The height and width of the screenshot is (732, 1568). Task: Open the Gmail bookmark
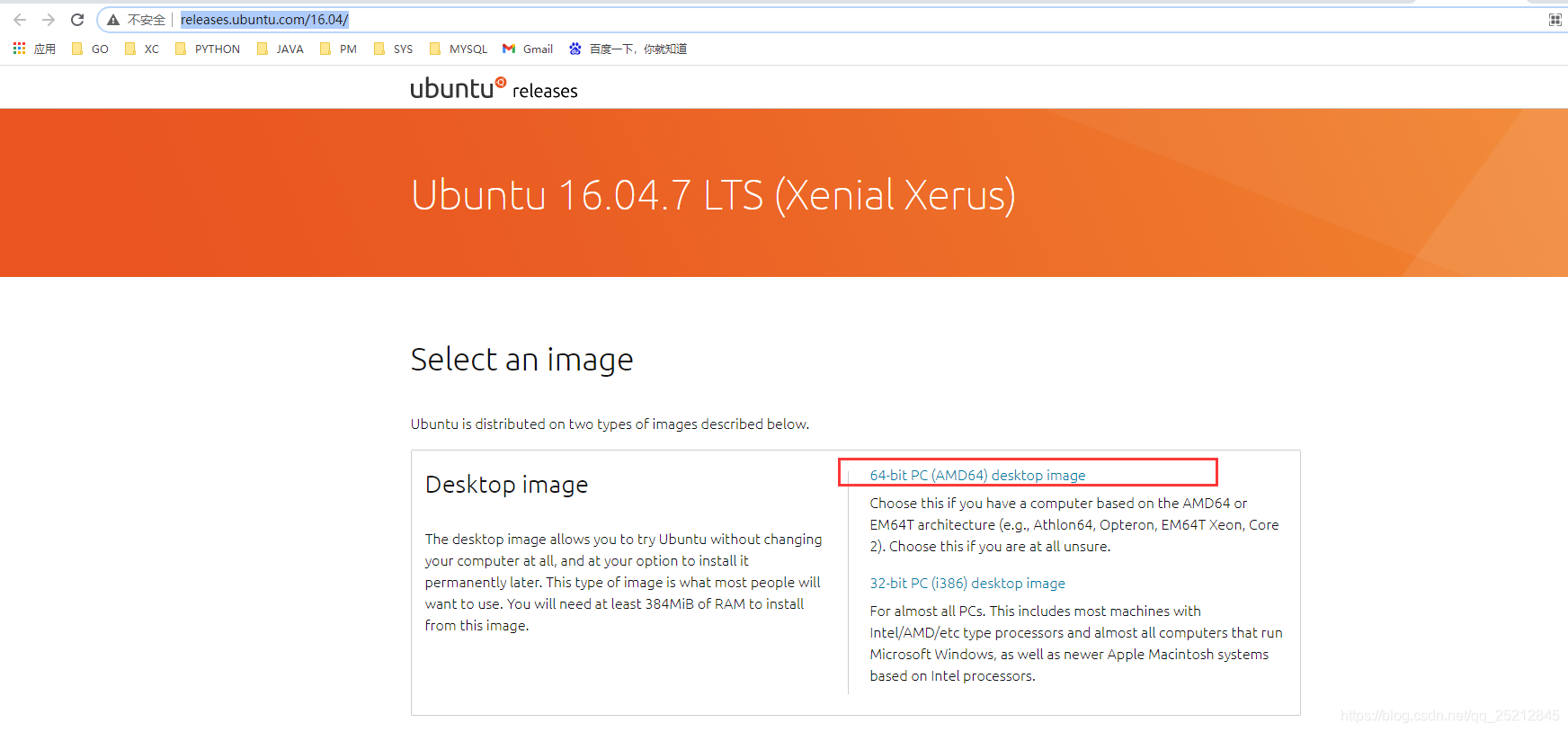(528, 49)
